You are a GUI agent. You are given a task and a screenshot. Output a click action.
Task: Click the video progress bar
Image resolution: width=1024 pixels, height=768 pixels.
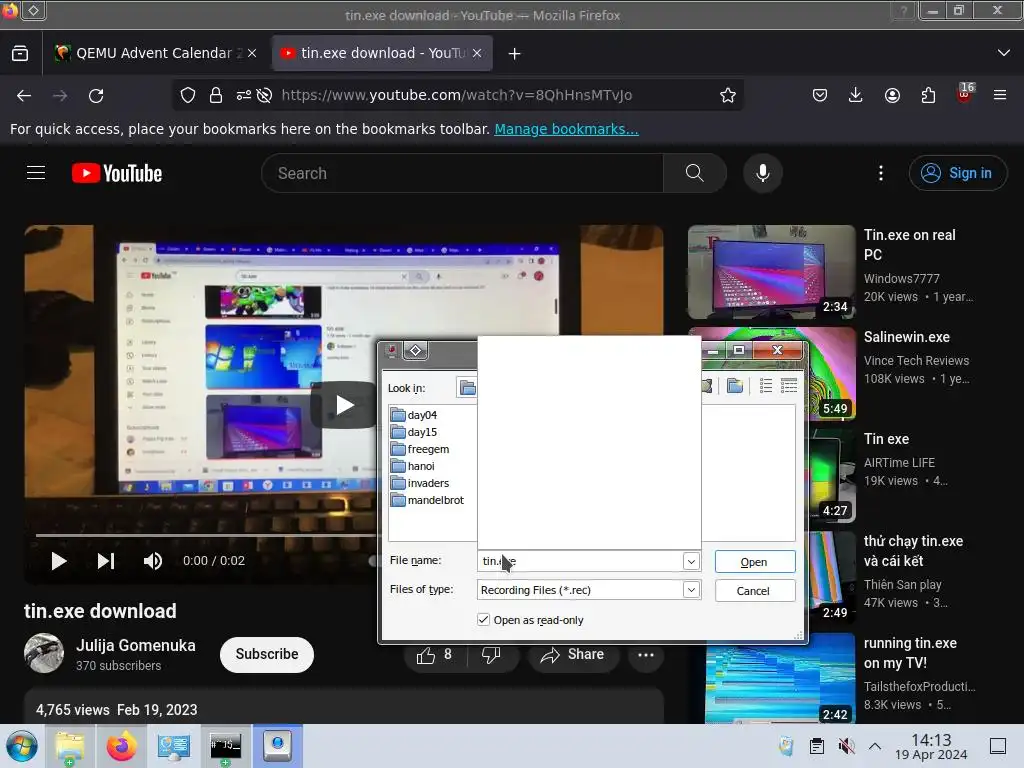click(x=206, y=536)
